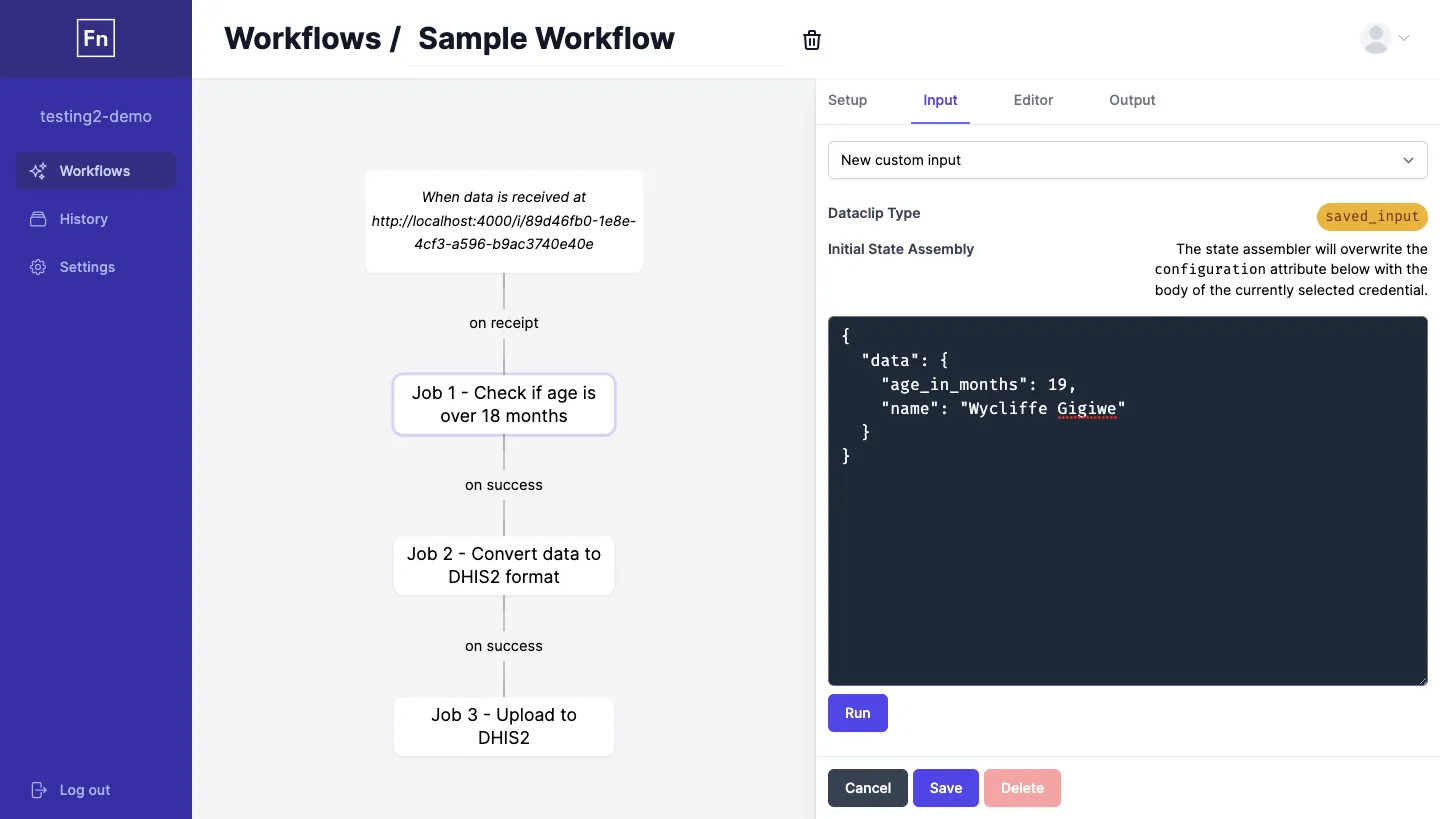Switch to the Editor tab
Image resolution: width=1440 pixels, height=819 pixels.
tap(1033, 100)
